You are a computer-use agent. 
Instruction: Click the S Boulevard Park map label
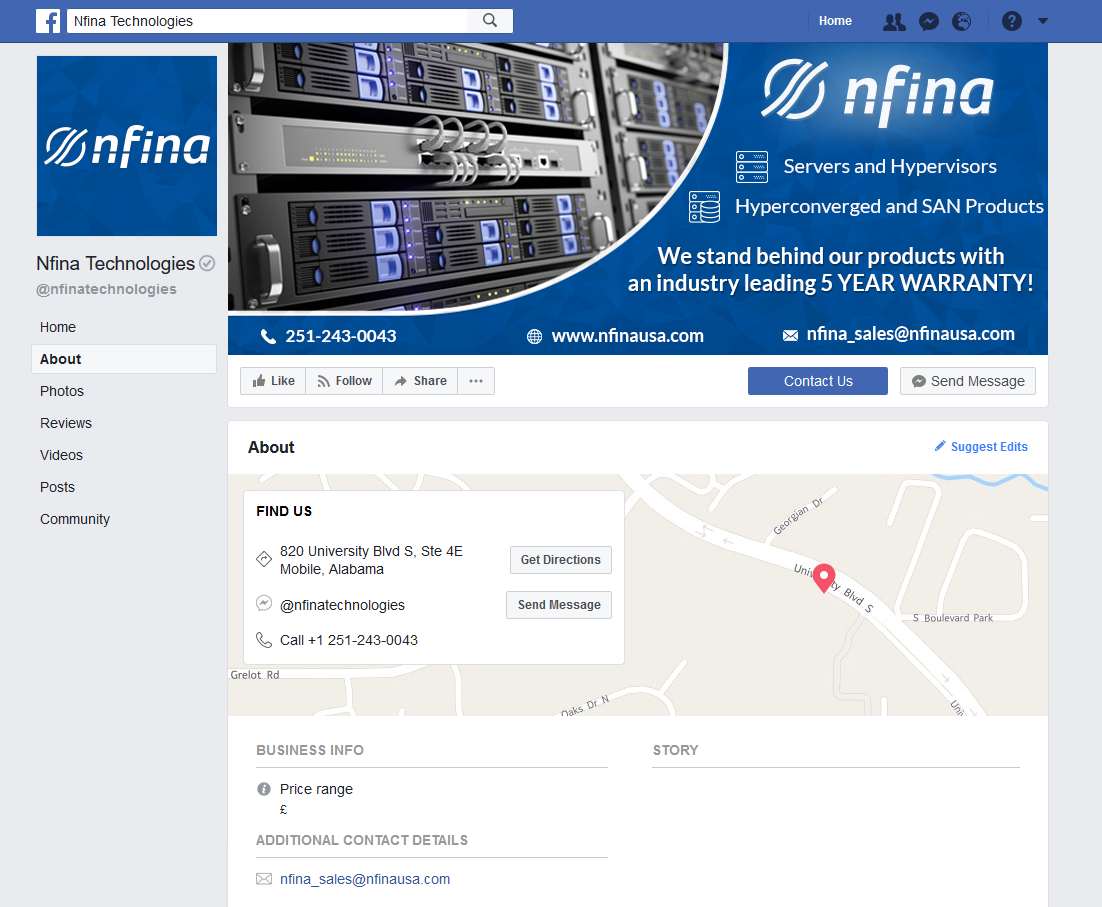(953, 618)
